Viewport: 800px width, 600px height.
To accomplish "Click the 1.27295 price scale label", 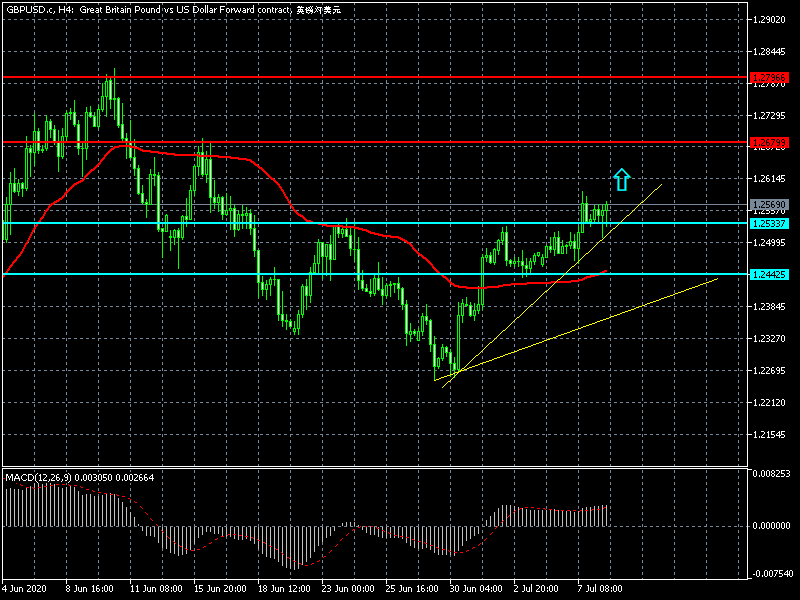I will [769, 116].
